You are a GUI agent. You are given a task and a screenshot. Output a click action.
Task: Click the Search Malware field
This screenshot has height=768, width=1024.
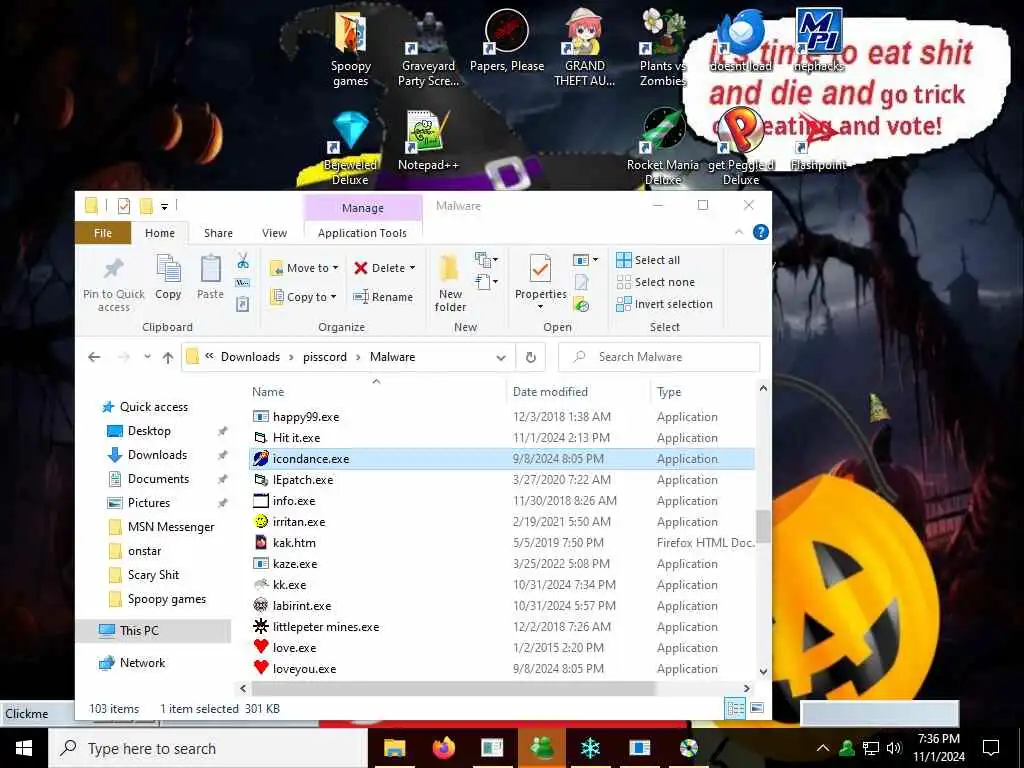pos(660,357)
